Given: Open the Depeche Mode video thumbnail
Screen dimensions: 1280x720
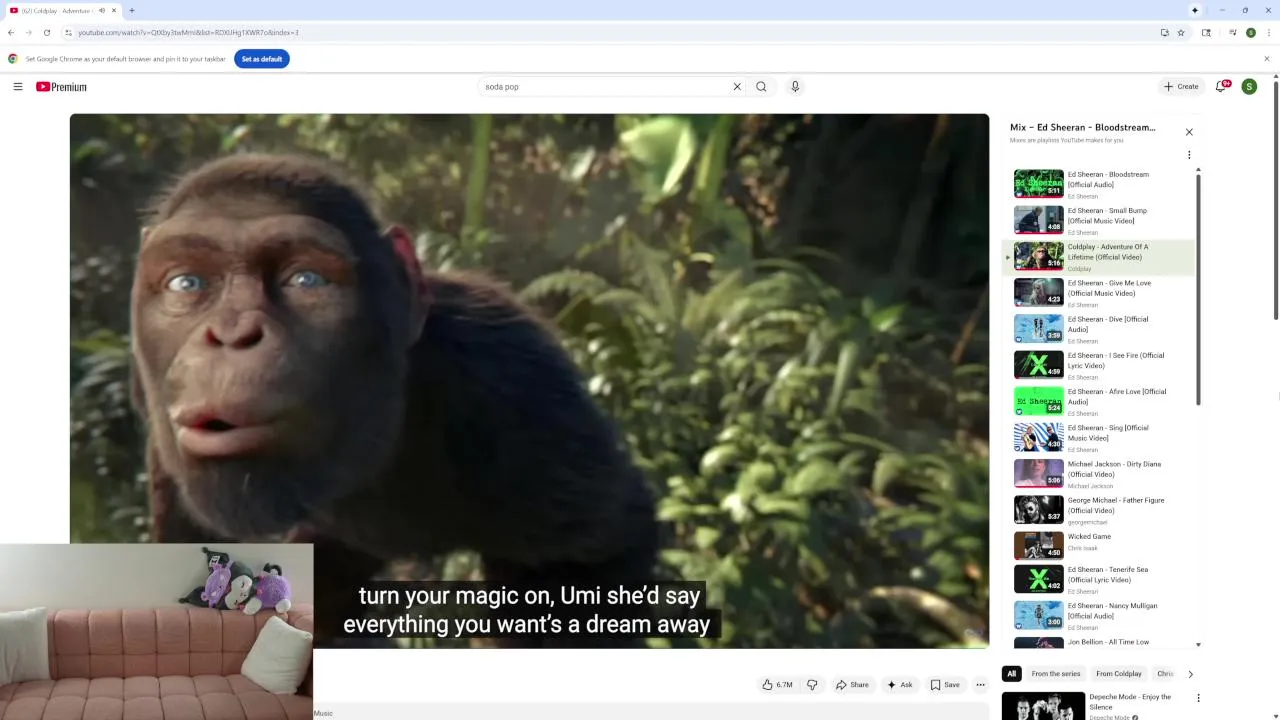Looking at the screenshot, I should point(1043,706).
